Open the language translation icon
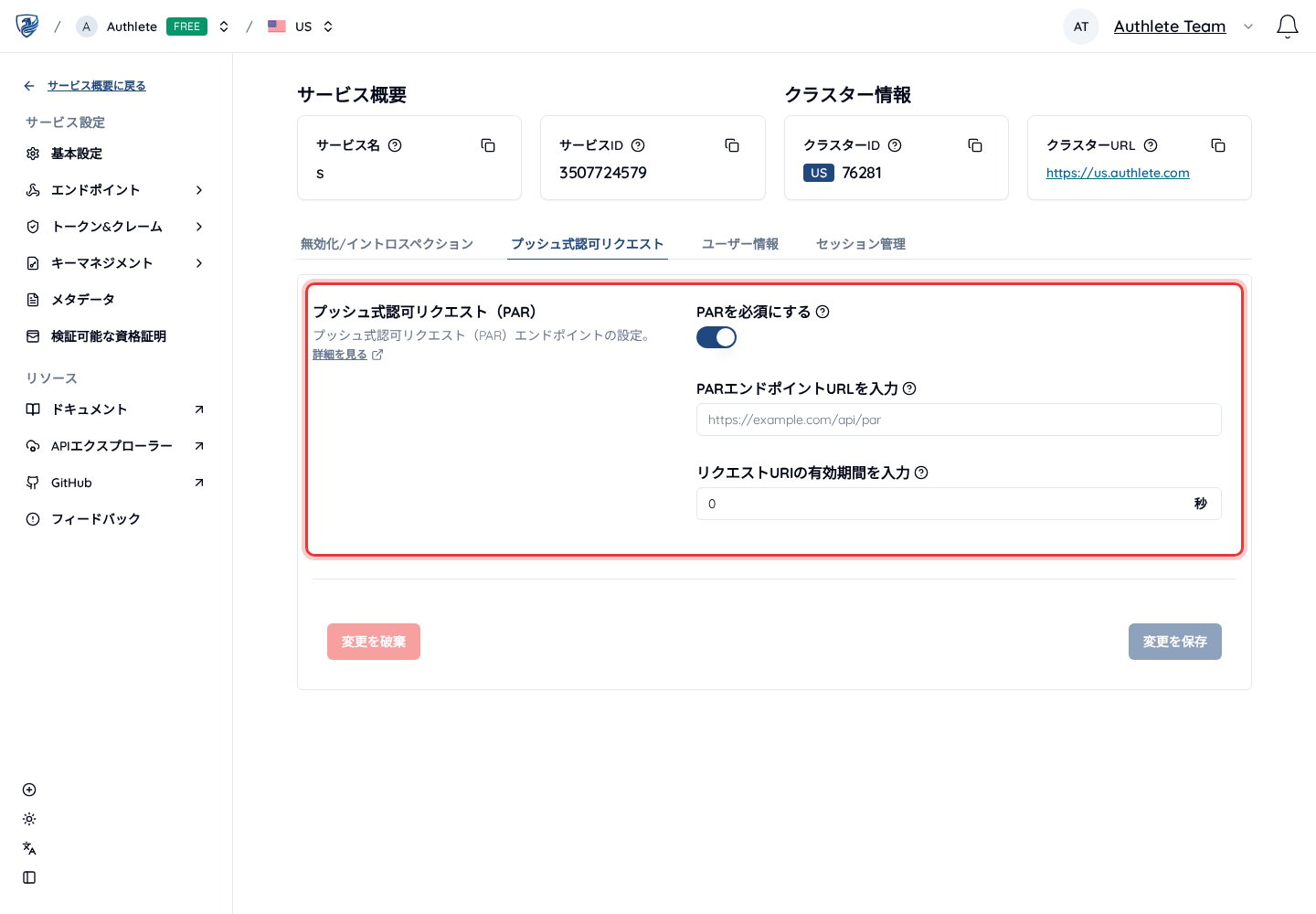 point(29,848)
